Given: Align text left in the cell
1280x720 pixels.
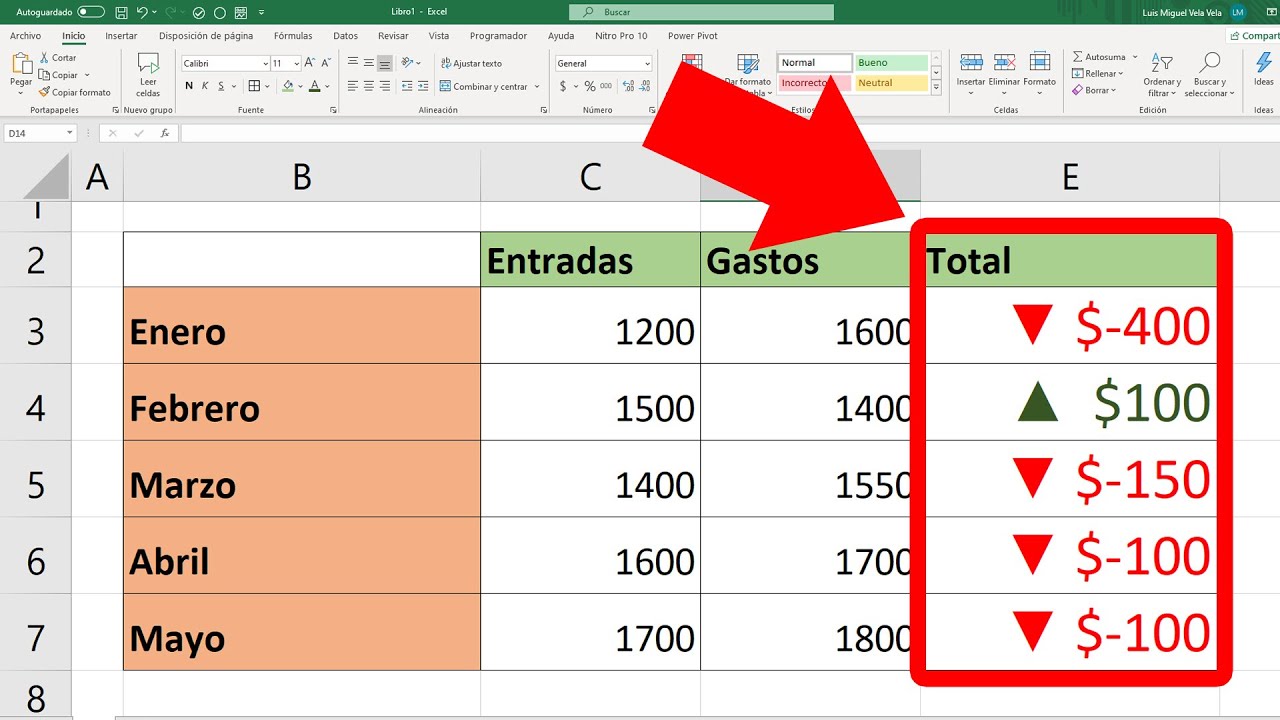Looking at the screenshot, I should [352, 86].
